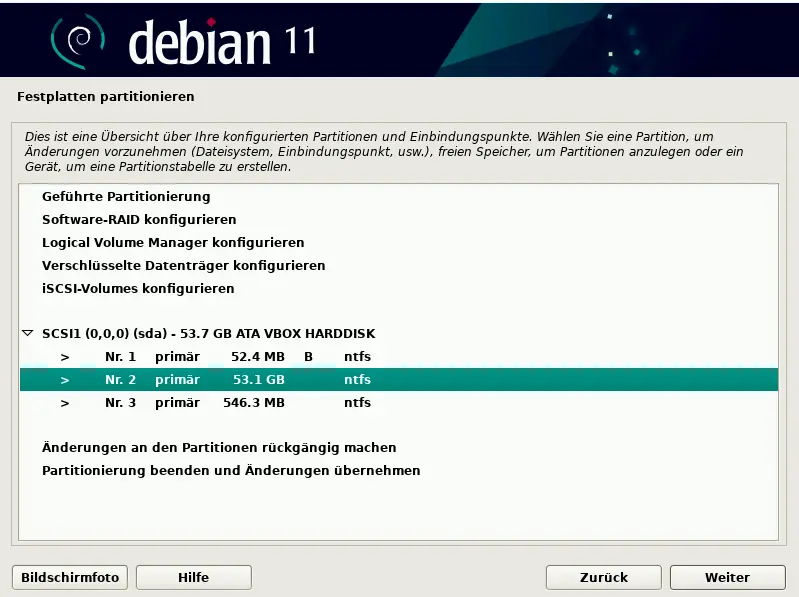Click the arrow beside partition Nr. 2
Screen dimensions: 799x597
pos(65,380)
